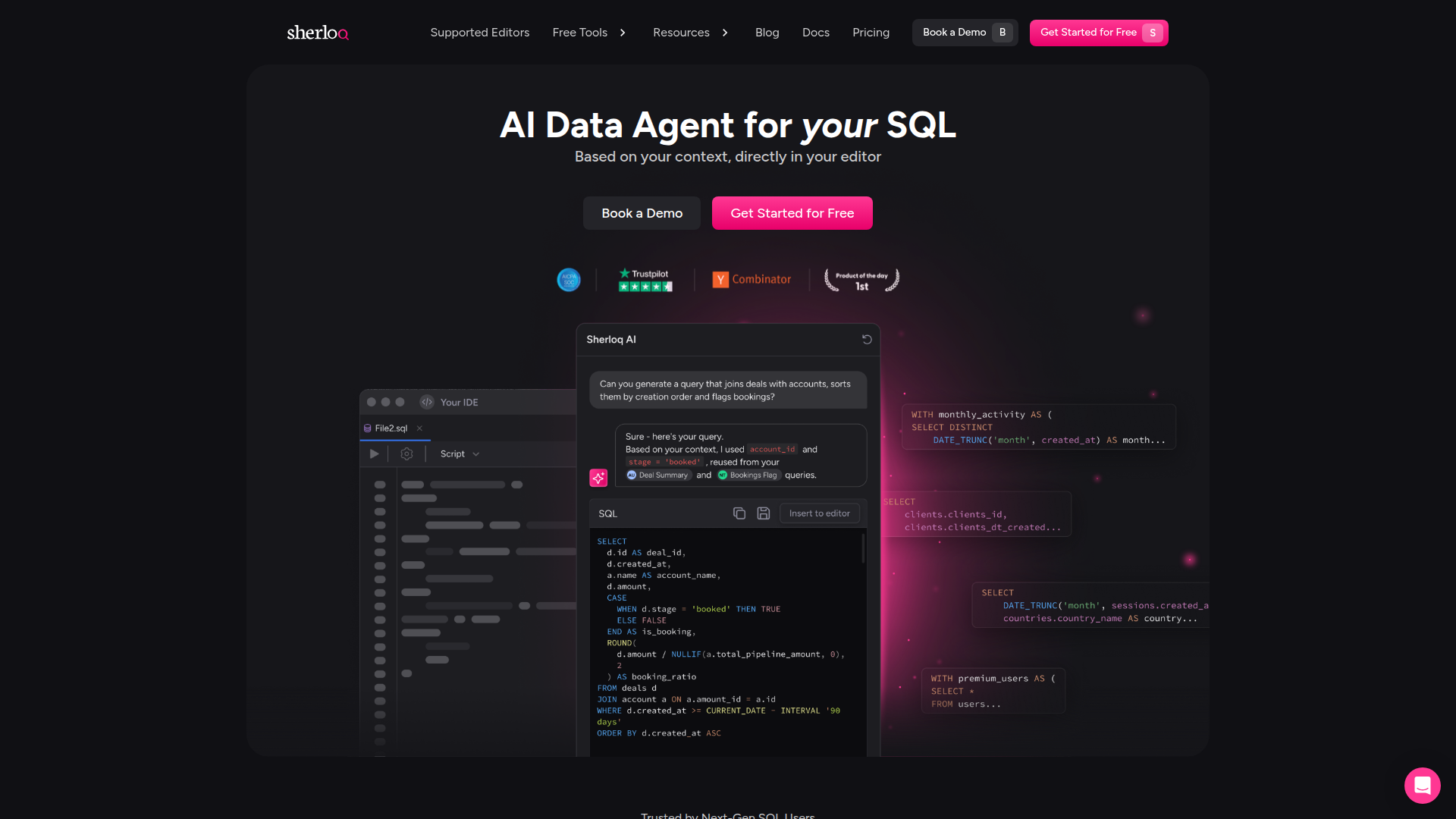Click the reset chat icon in Sherloq AI
The width and height of the screenshot is (1456, 819).
pos(867,339)
